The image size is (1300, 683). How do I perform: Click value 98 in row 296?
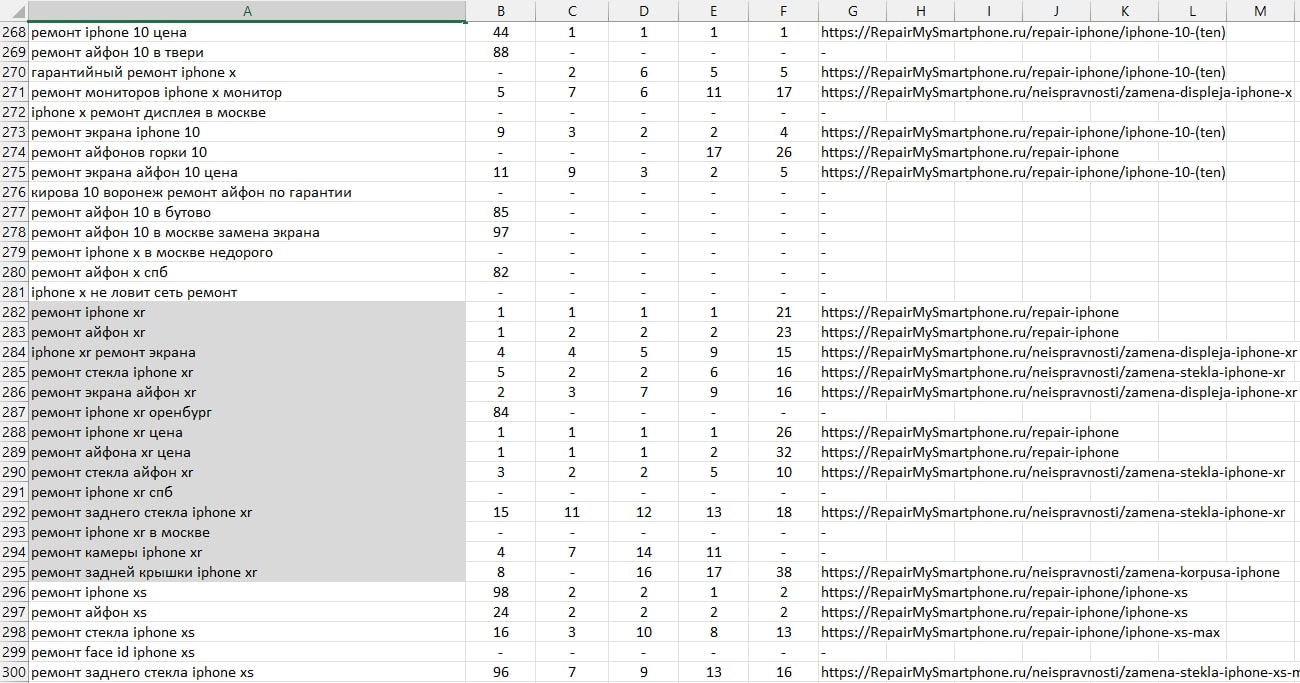pyautogui.click(x=501, y=592)
